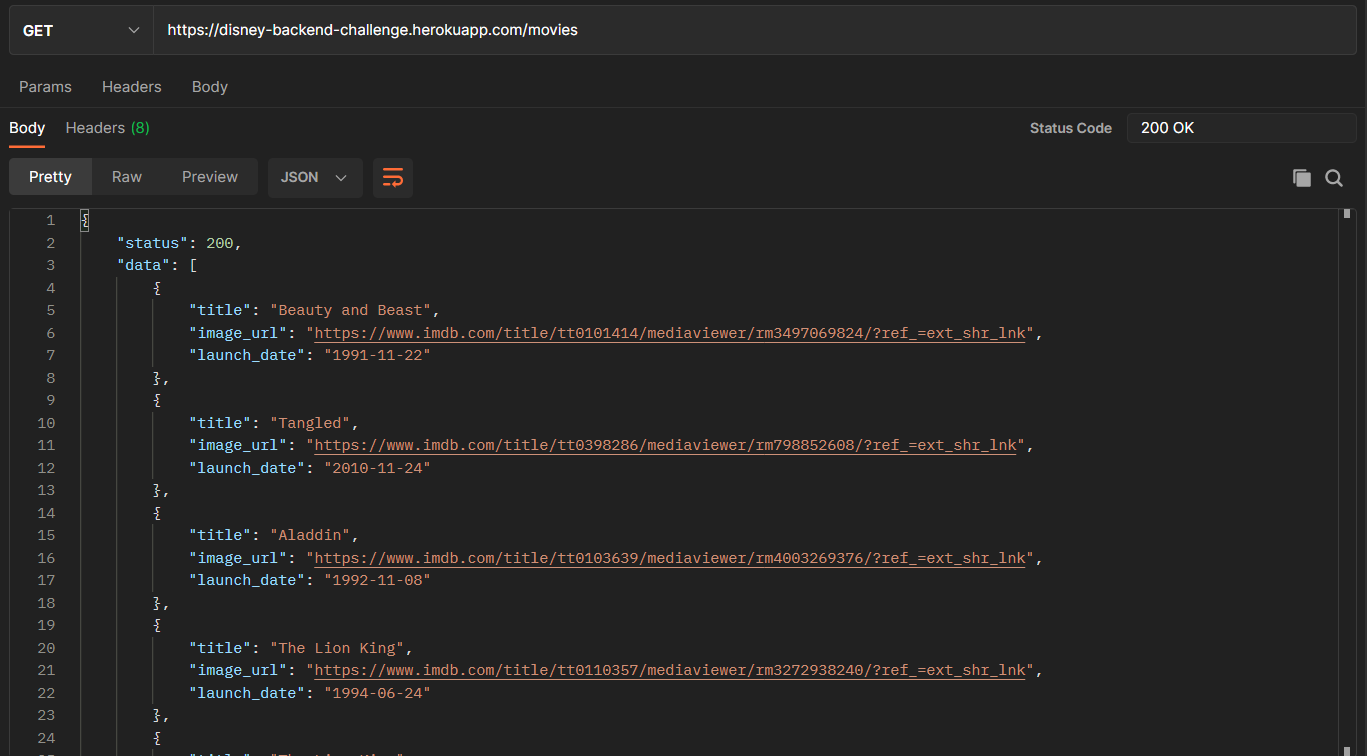Viewport: 1367px width, 756px height.
Task: Switch to Raw view mode
Action: 127,177
